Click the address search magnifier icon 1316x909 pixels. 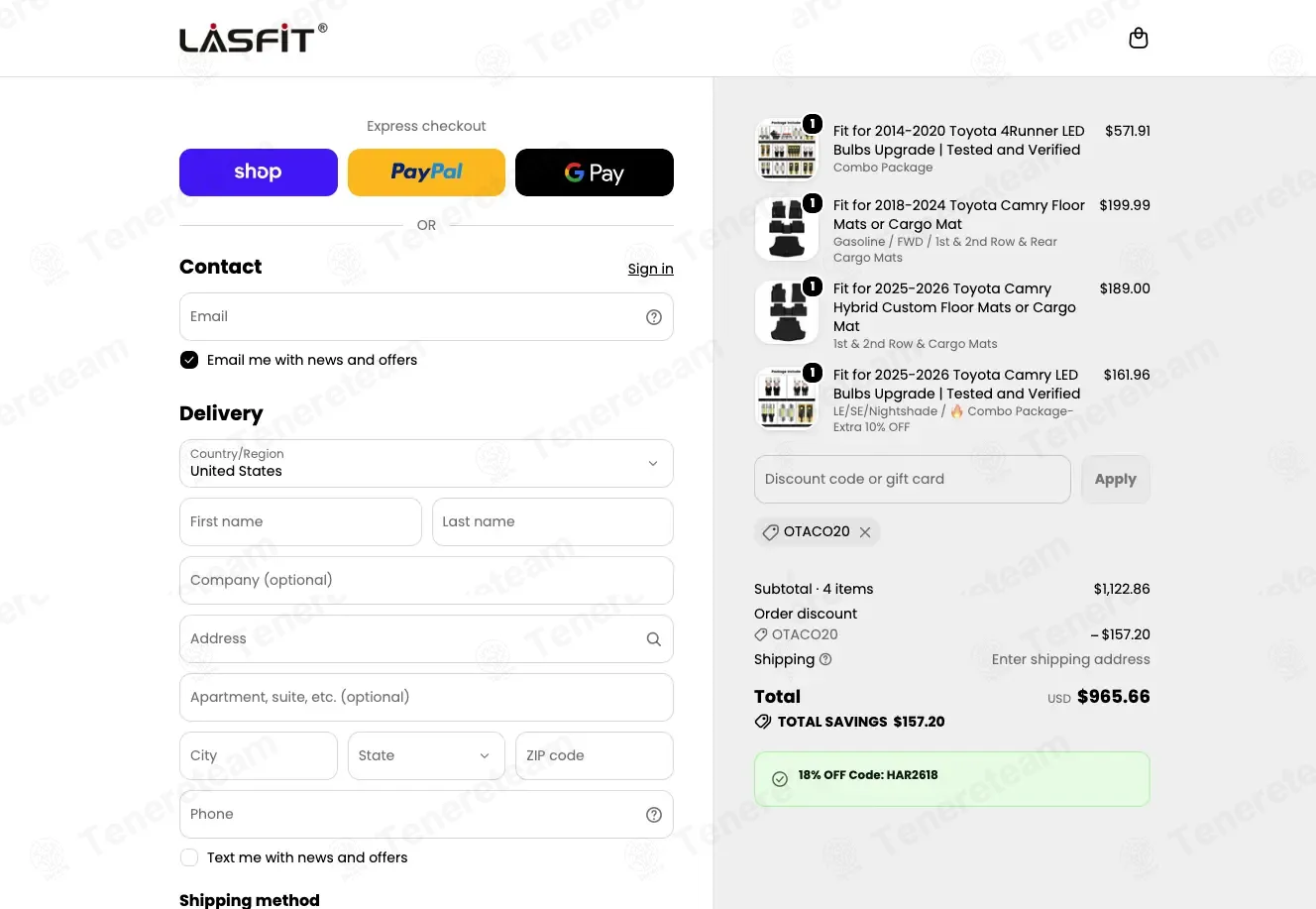pyautogui.click(x=654, y=639)
